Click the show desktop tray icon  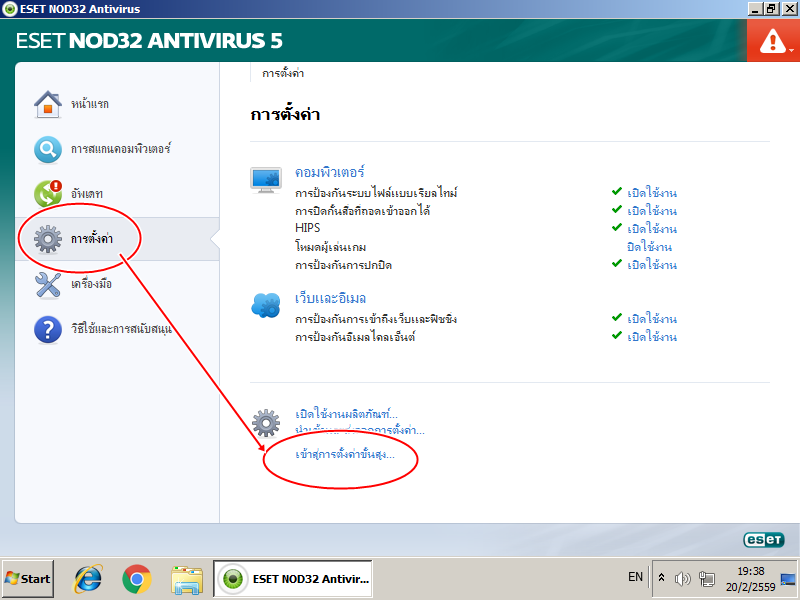[x=788, y=579]
